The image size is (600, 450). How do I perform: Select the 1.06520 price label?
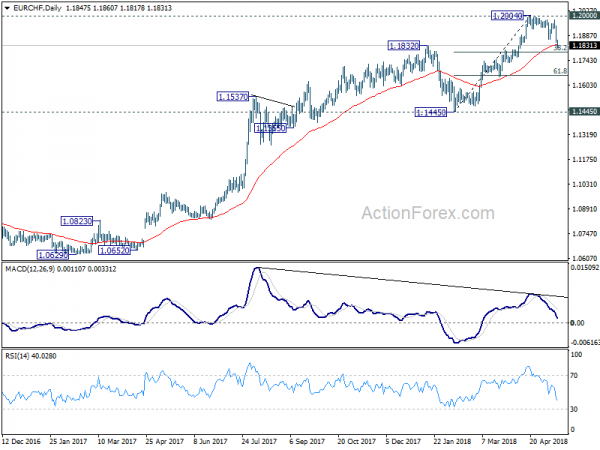(114, 251)
